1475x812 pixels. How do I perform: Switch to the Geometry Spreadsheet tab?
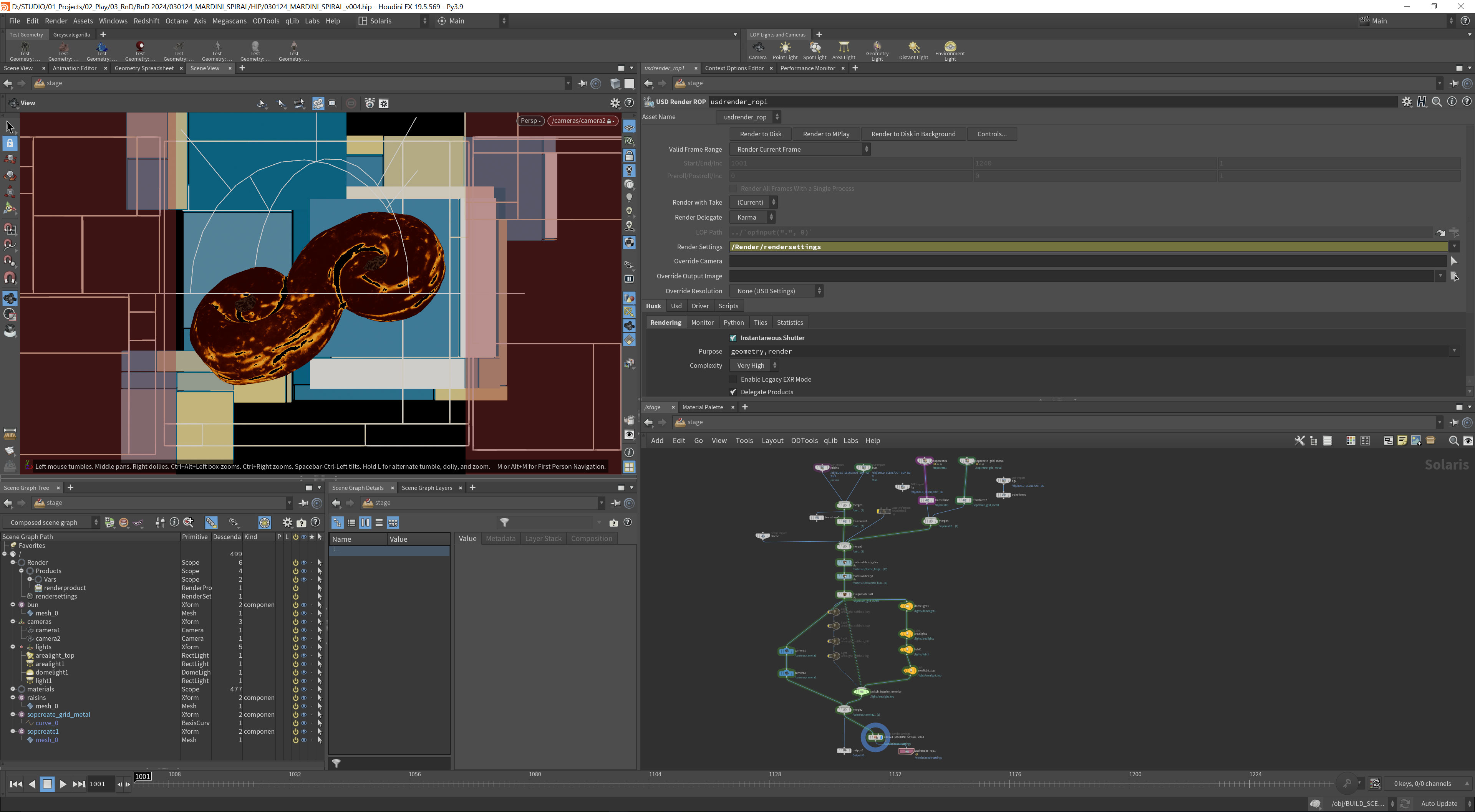pyautogui.click(x=144, y=69)
